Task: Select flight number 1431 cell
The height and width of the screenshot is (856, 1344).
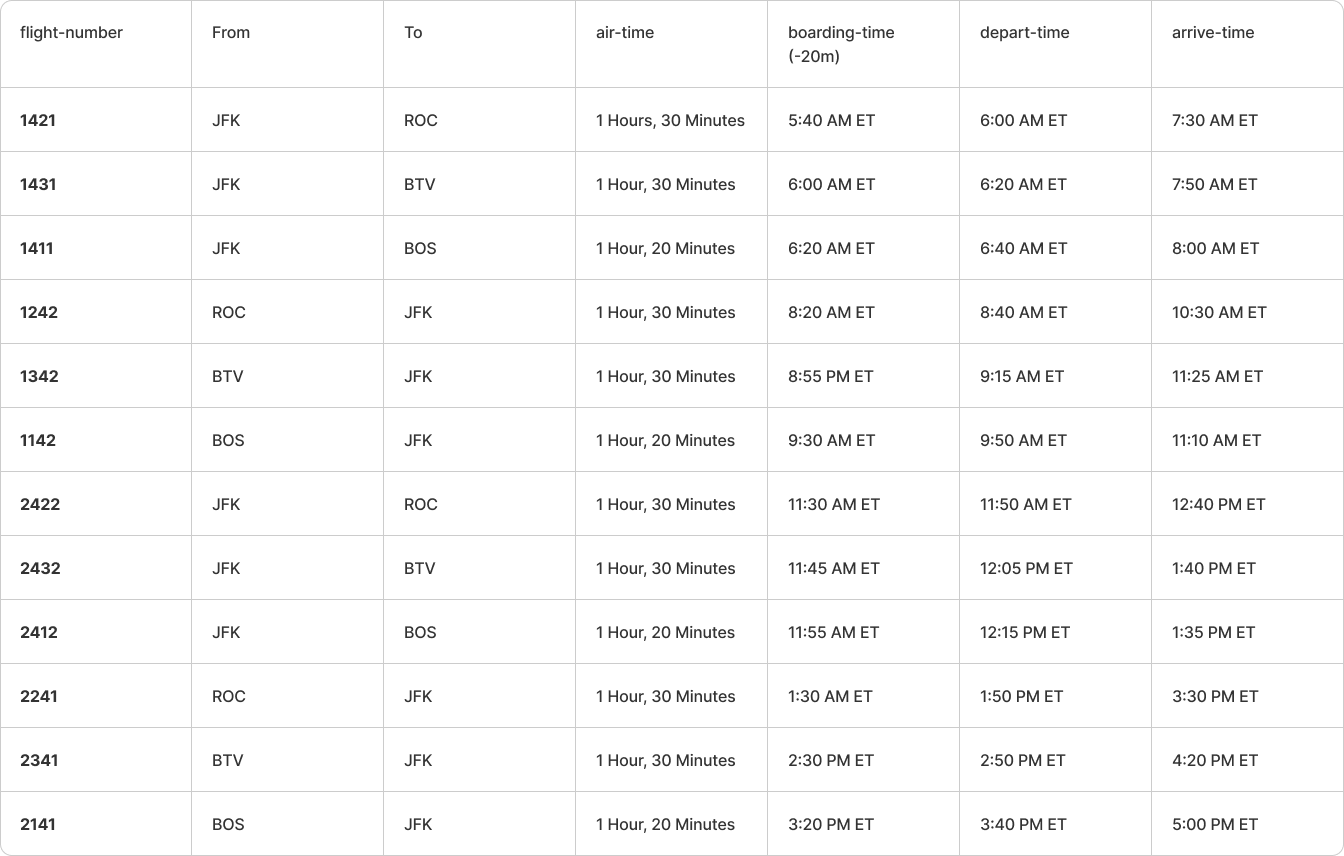Action: tap(38, 185)
